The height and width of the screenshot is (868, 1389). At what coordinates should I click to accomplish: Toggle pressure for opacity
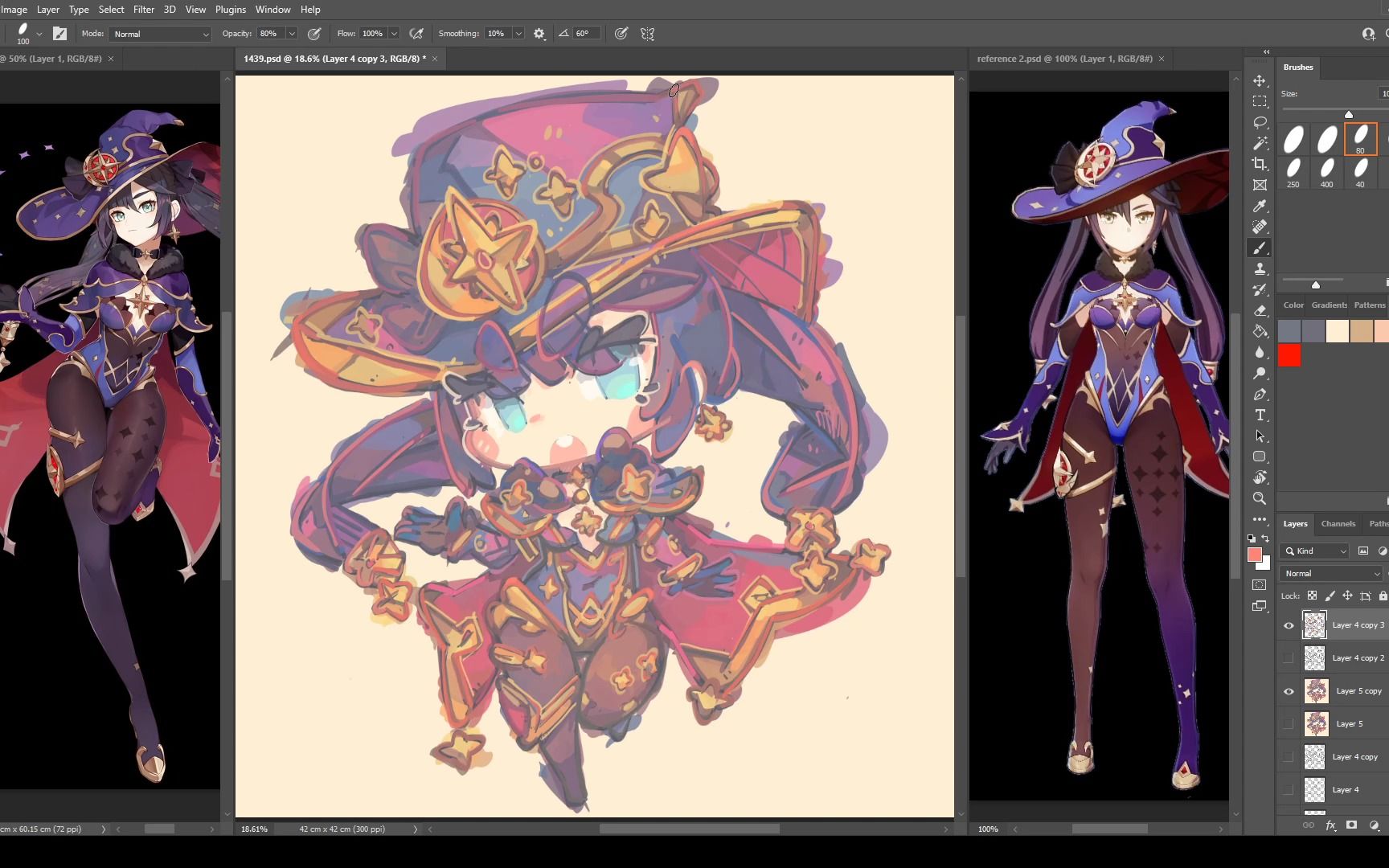click(314, 34)
